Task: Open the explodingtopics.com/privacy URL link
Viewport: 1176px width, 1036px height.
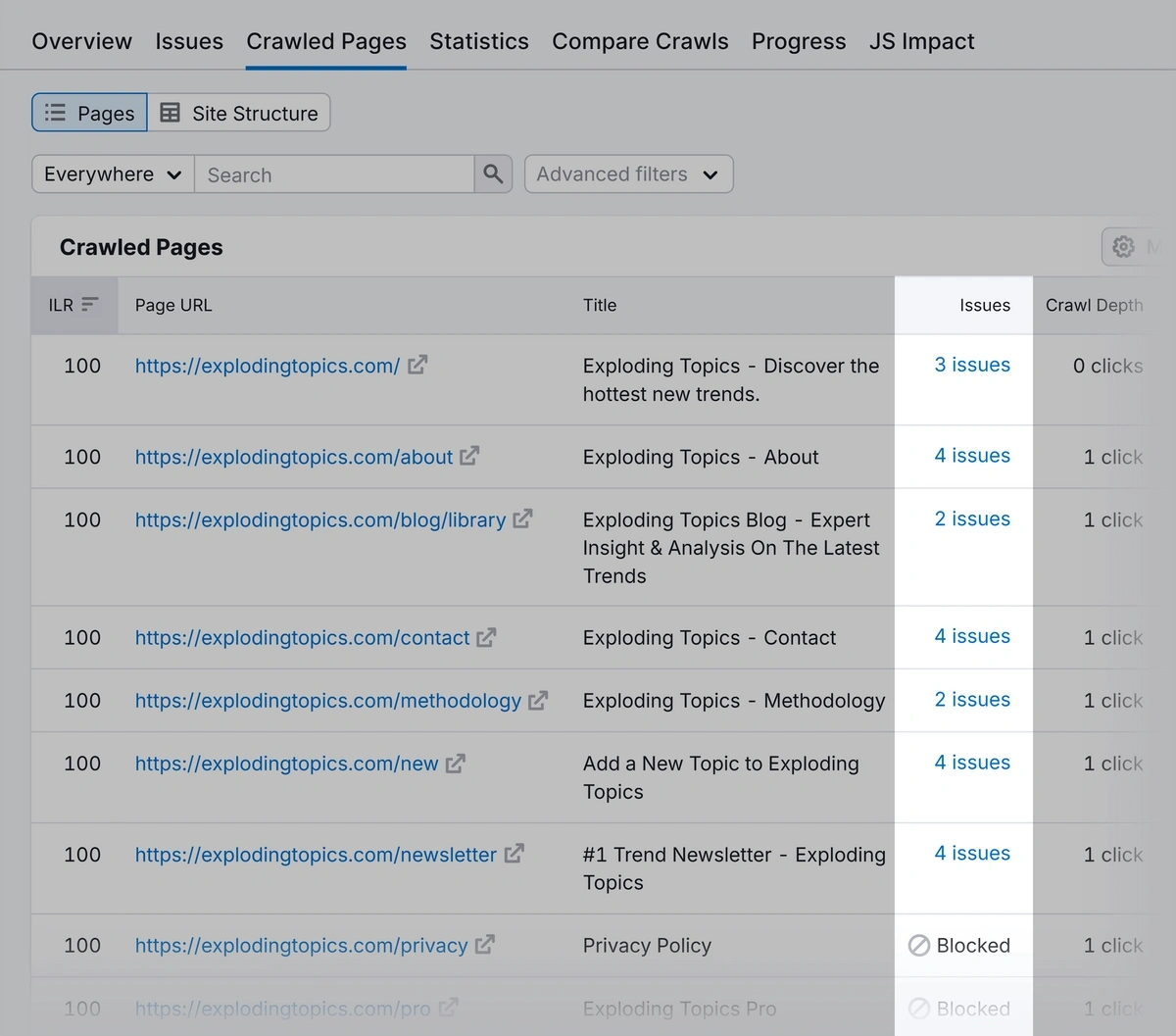Action: (302, 946)
